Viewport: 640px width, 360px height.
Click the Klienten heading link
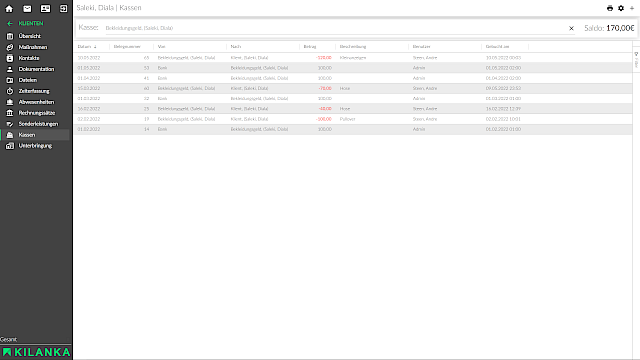pos(31,24)
